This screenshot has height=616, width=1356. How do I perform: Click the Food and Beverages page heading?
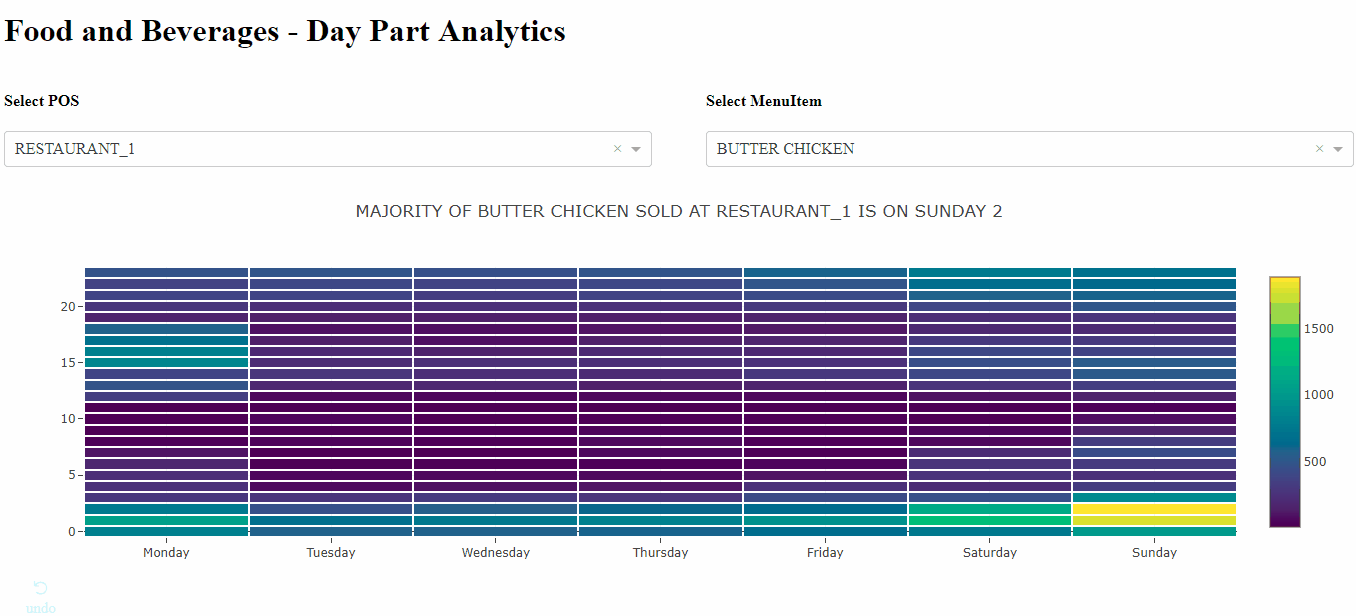click(x=285, y=31)
